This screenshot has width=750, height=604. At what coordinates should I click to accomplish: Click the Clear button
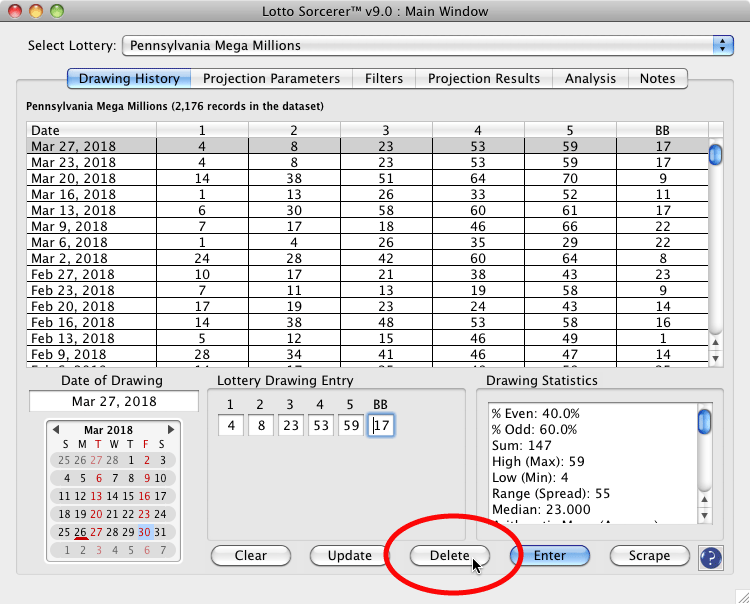click(251, 555)
